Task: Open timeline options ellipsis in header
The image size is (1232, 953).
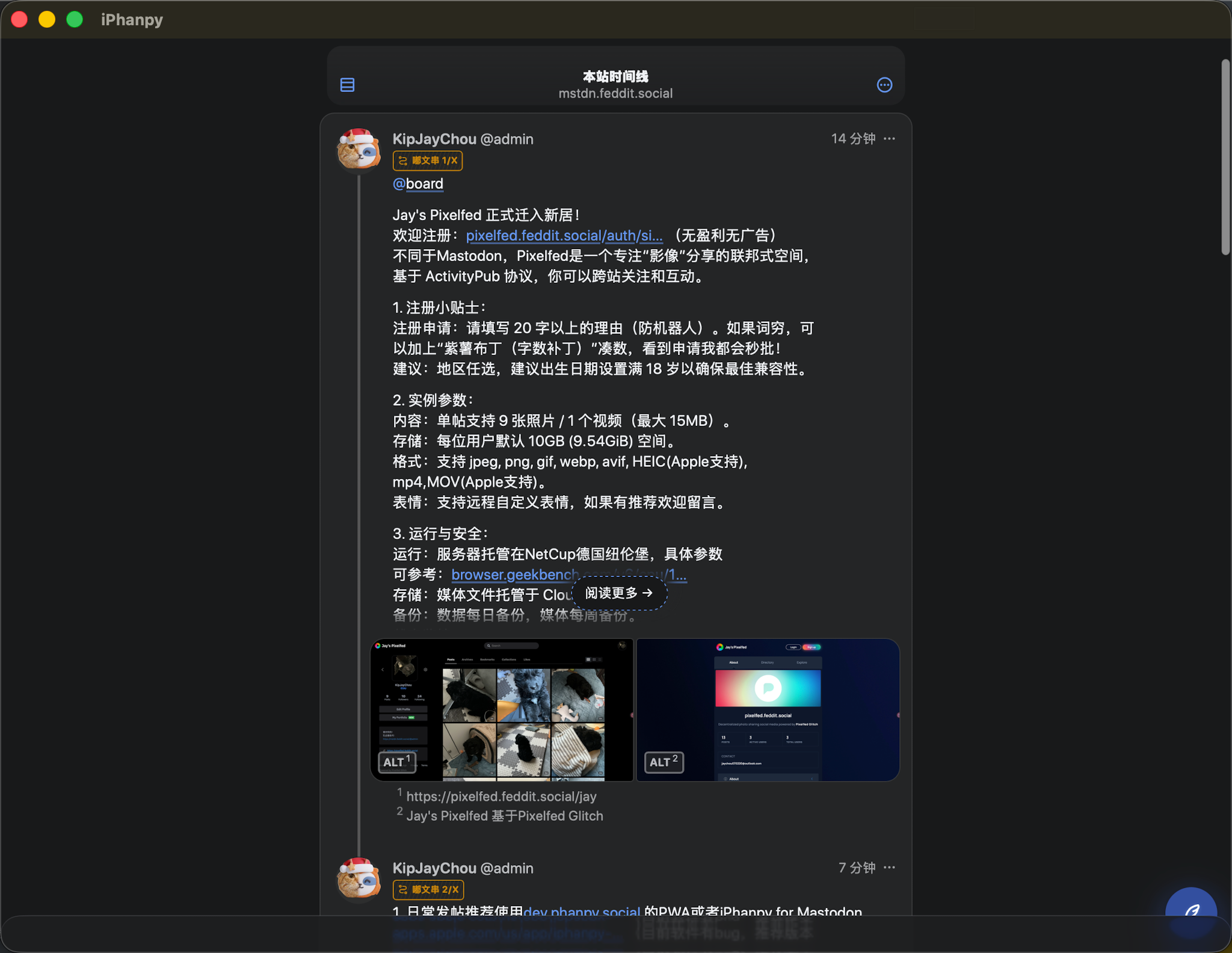Action: pyautogui.click(x=884, y=85)
